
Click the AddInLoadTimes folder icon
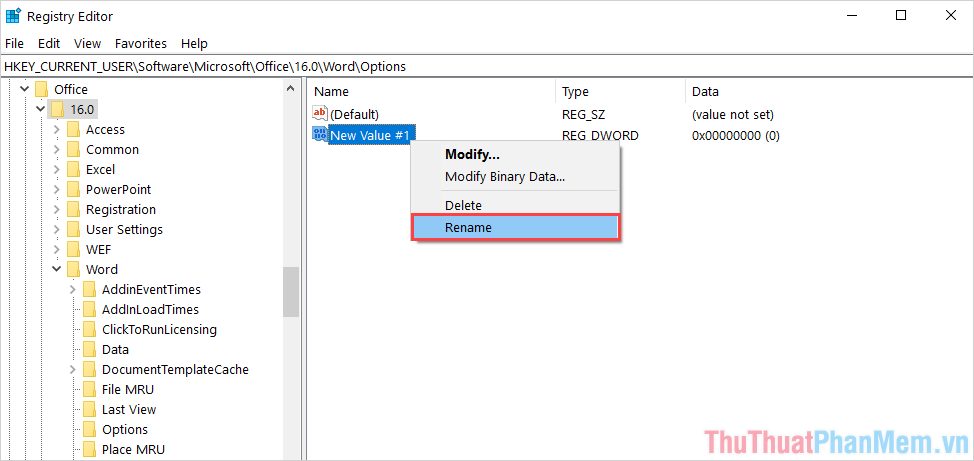click(90, 309)
